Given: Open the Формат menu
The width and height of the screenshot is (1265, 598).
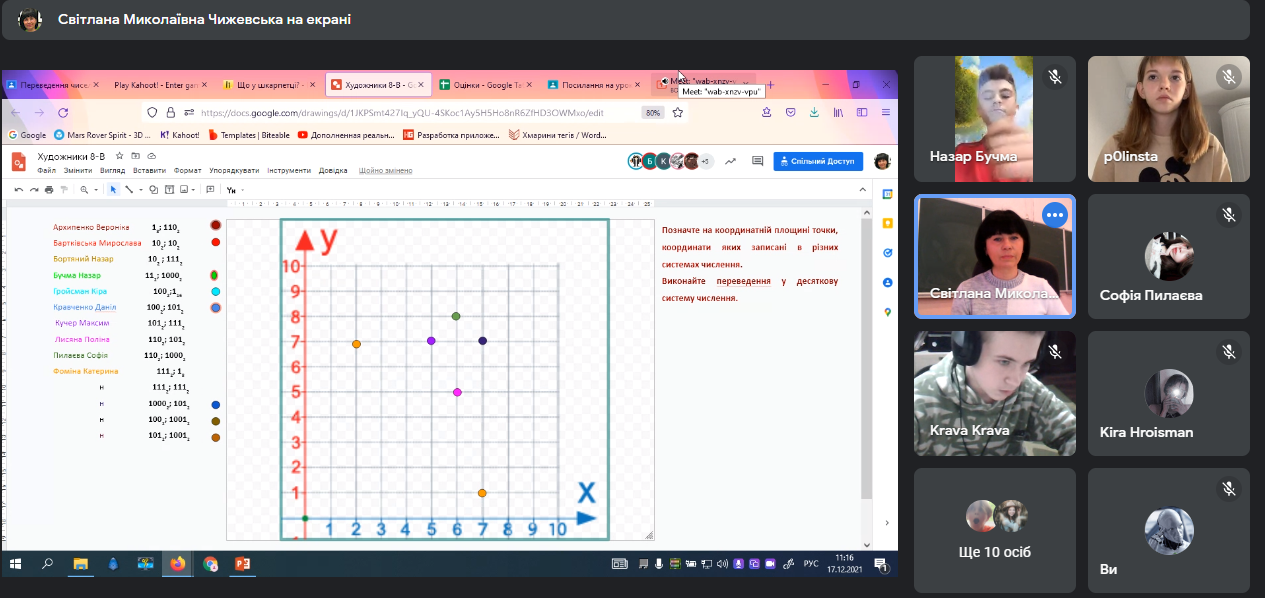Looking at the screenshot, I should pos(187,170).
